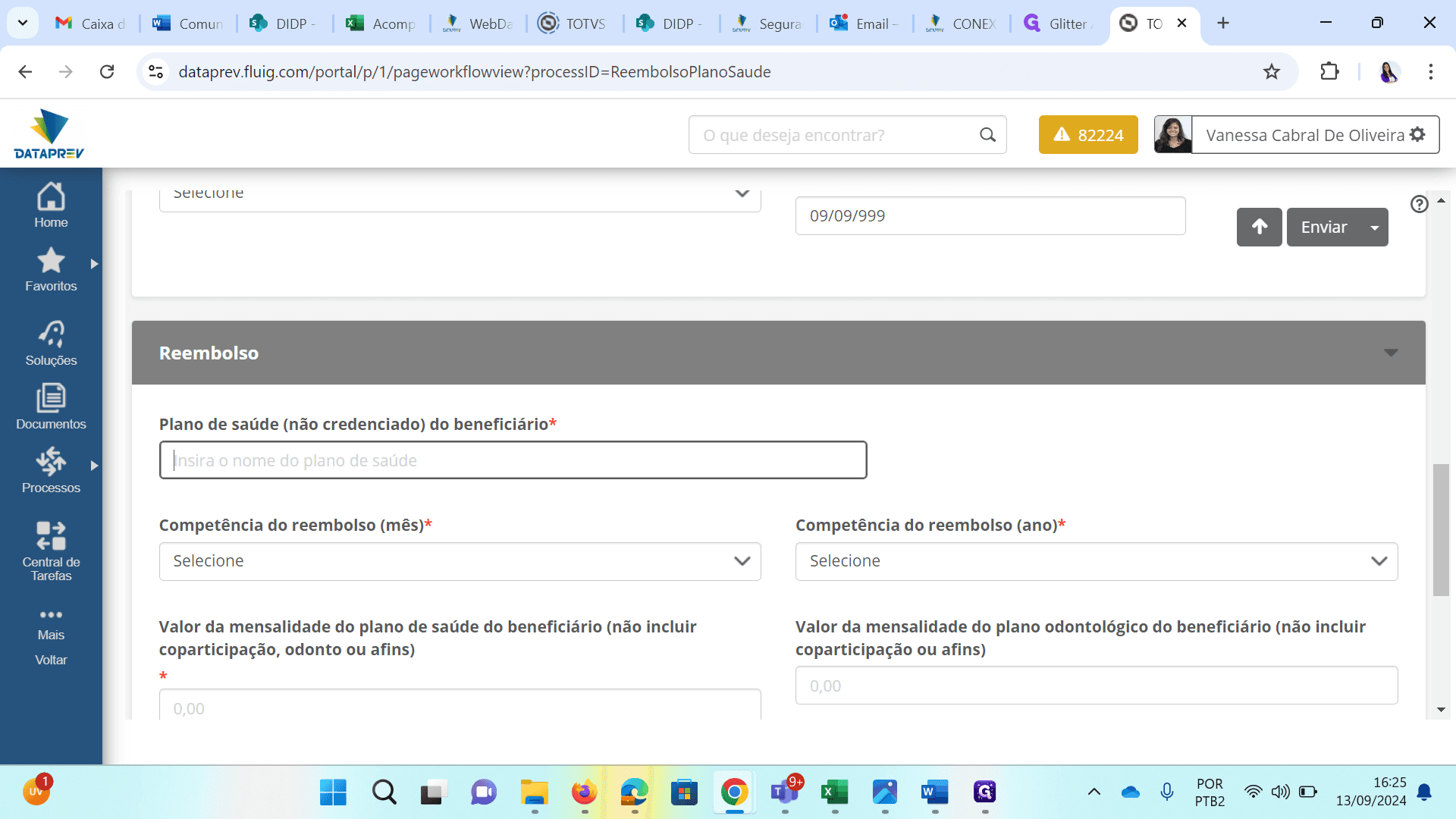This screenshot has height=819, width=1456.
Task: Open Central de Tarefas
Action: 51,551
